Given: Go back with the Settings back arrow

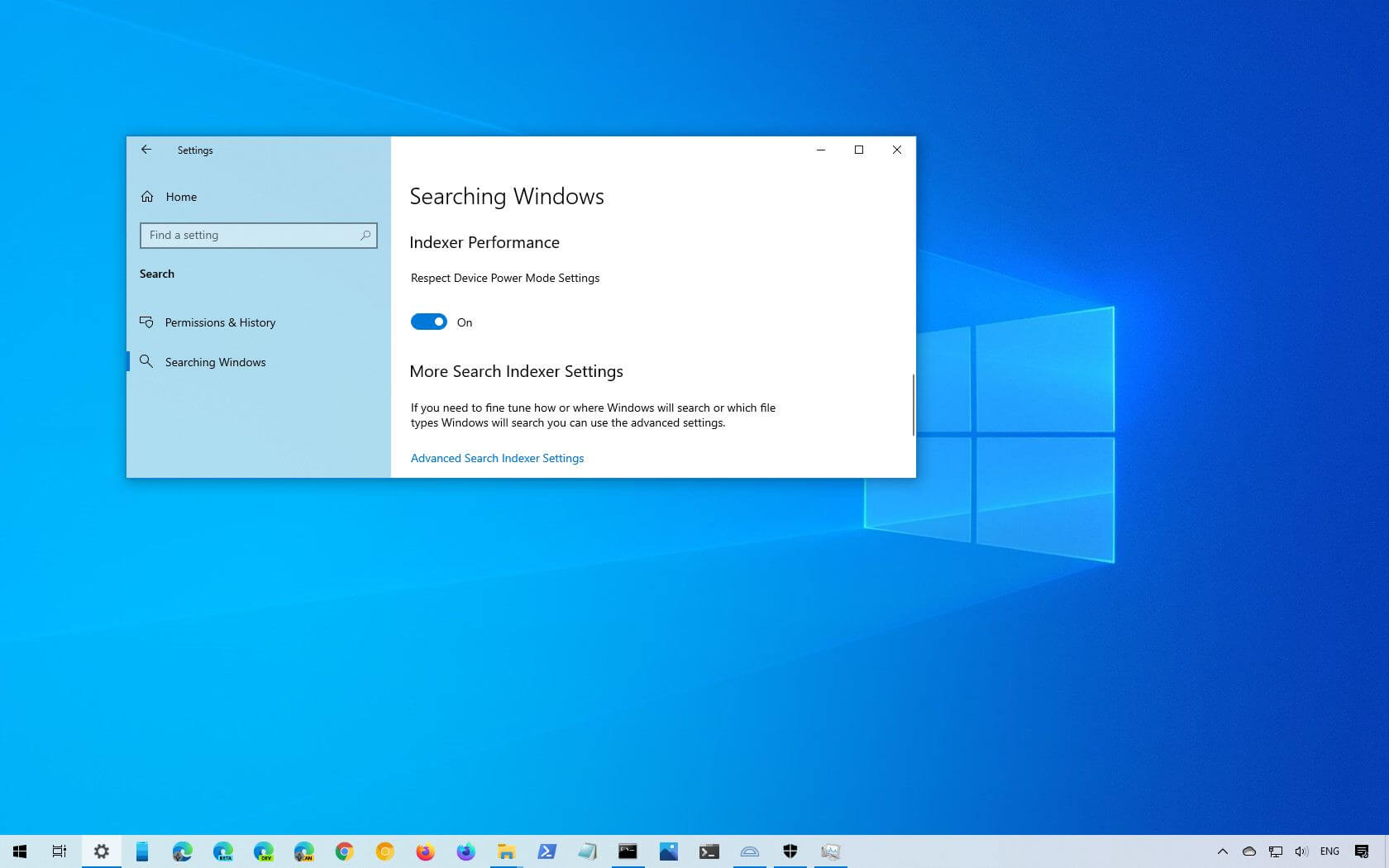Looking at the screenshot, I should [x=146, y=150].
